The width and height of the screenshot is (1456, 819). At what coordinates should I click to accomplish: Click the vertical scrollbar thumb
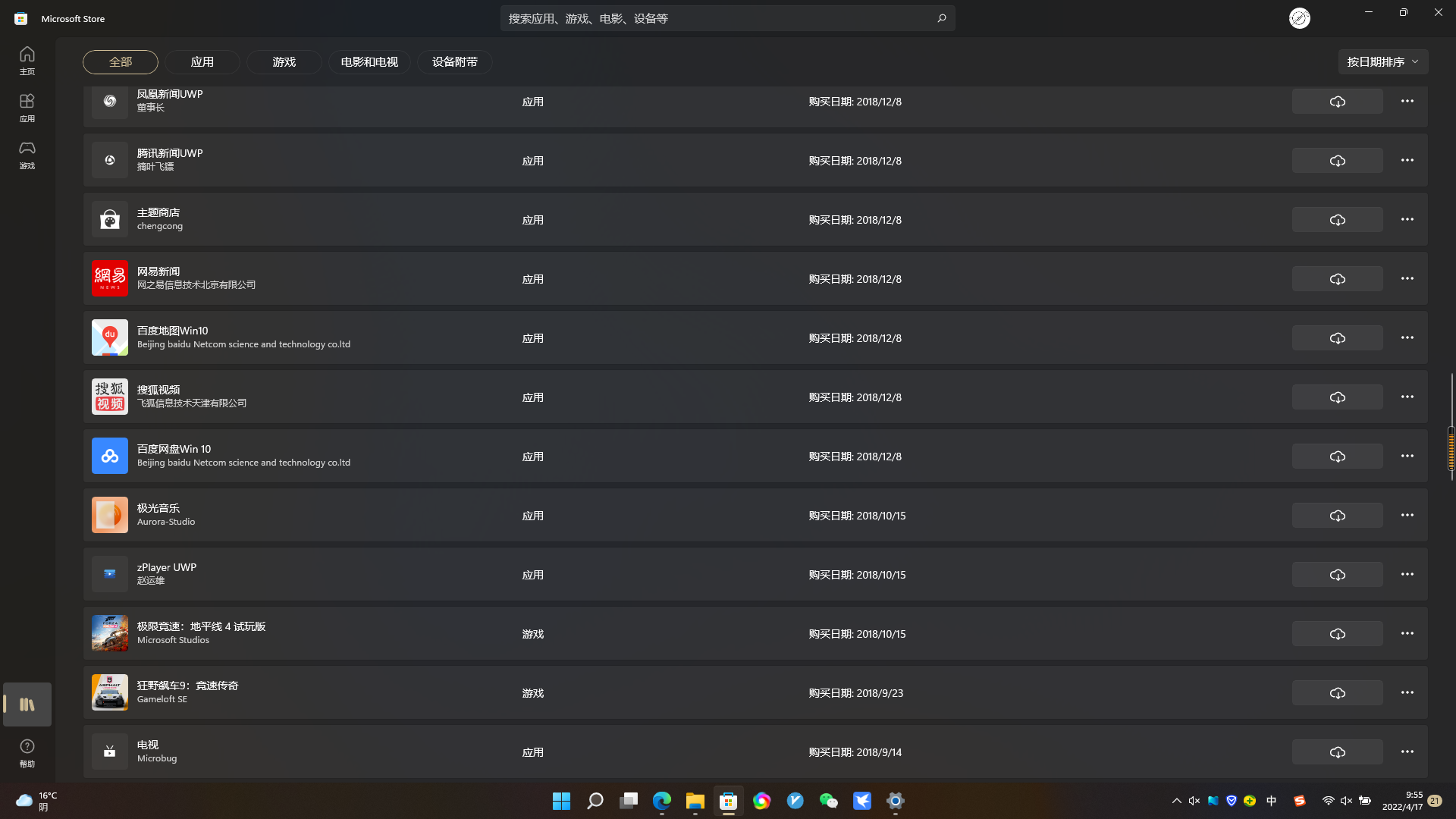pos(1451,447)
